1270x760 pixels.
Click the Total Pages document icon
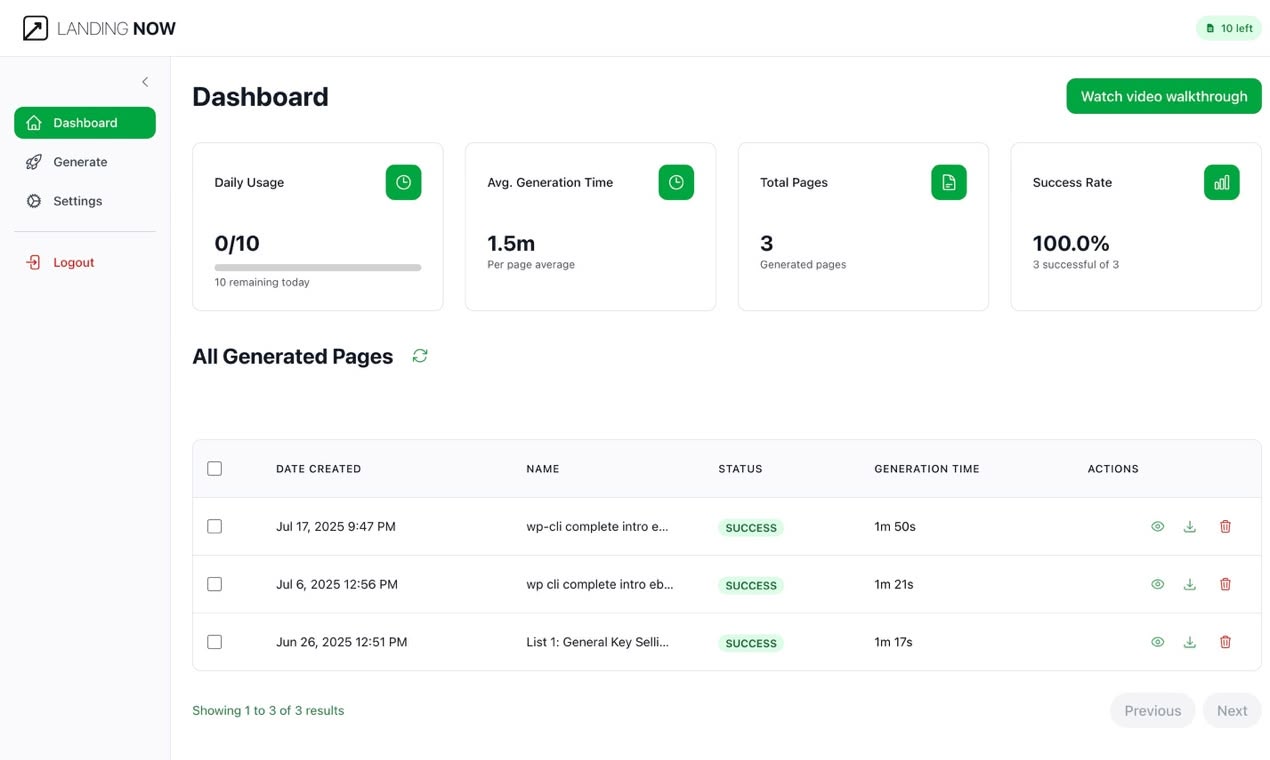[x=948, y=182]
